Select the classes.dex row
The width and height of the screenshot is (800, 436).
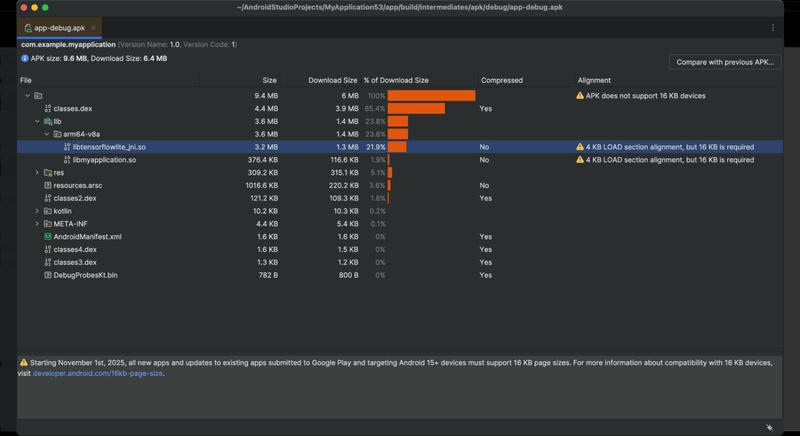coord(400,109)
